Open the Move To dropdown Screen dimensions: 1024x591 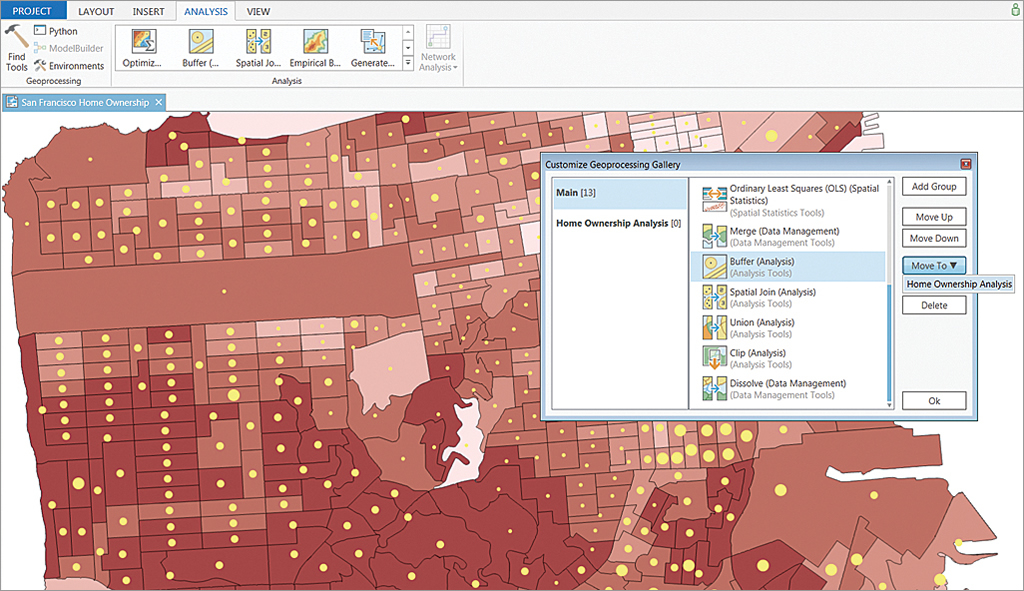(x=933, y=265)
